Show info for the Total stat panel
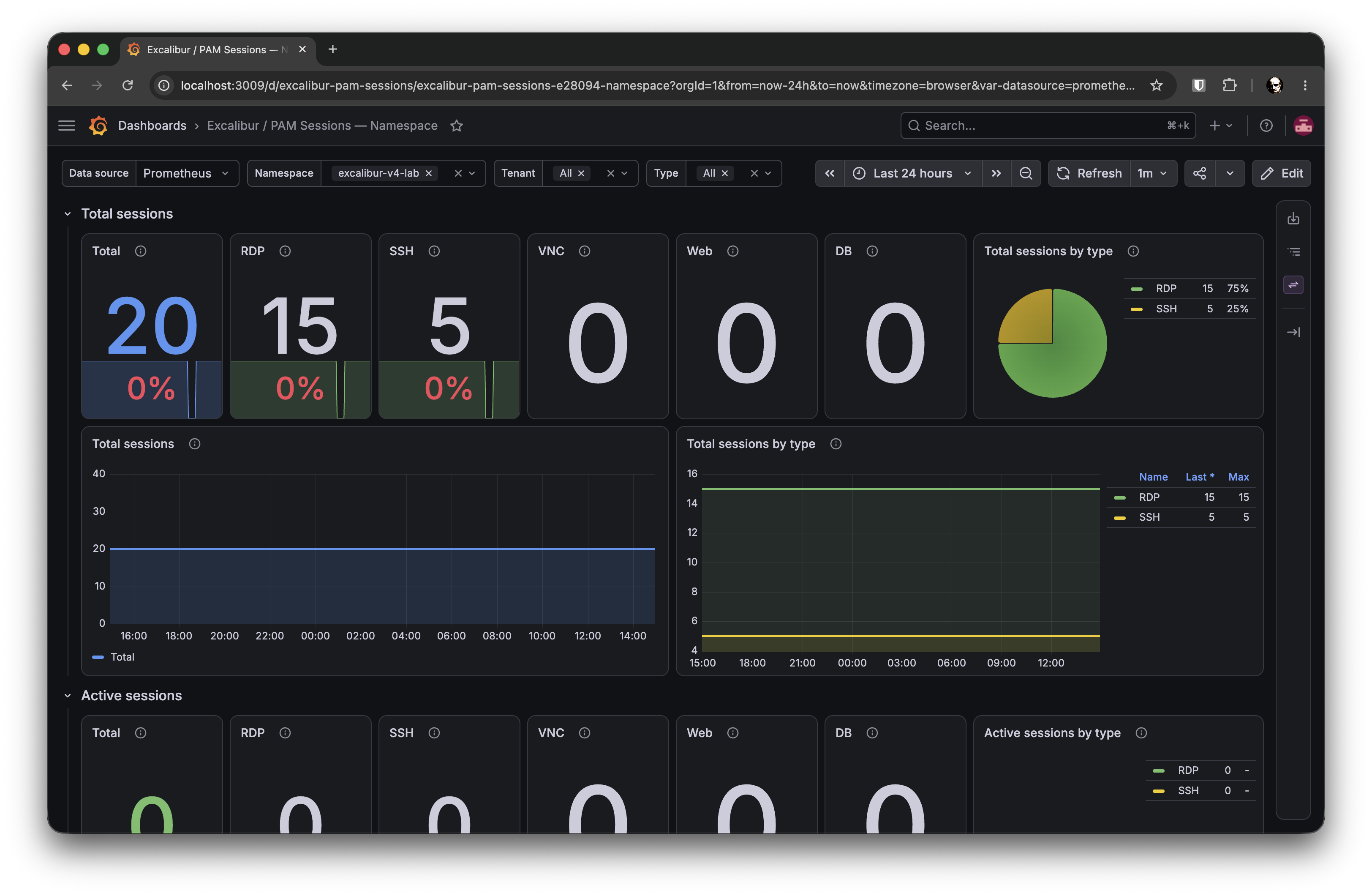The image size is (1372, 896). [141, 251]
